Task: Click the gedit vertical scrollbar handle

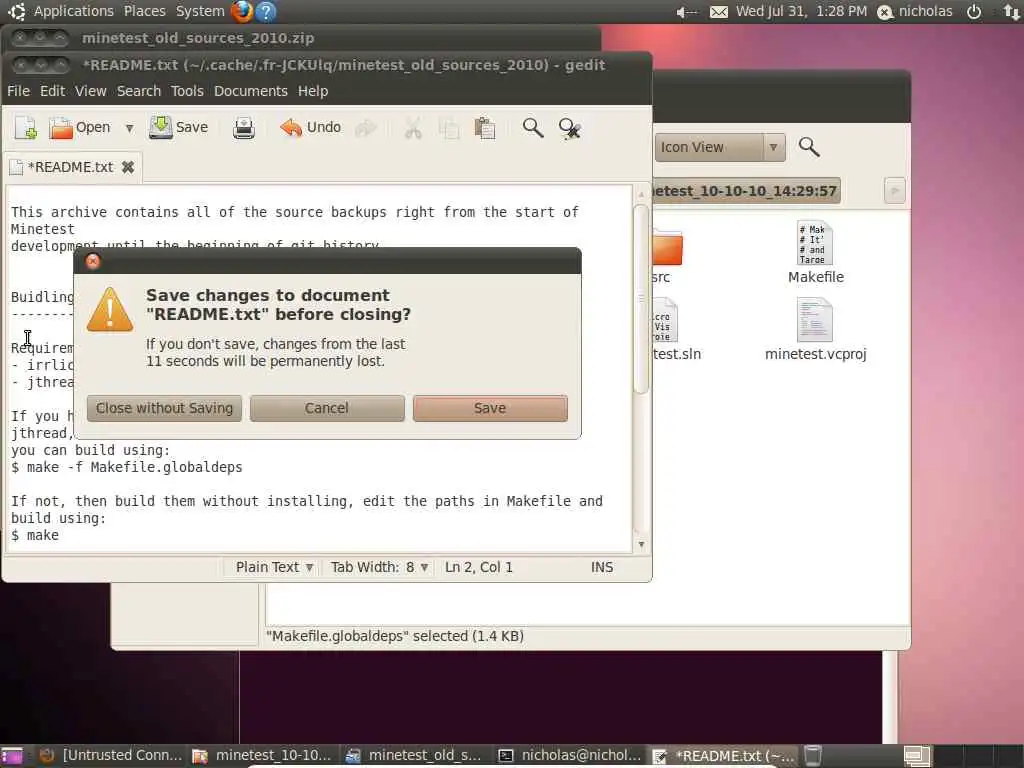Action: click(x=641, y=299)
